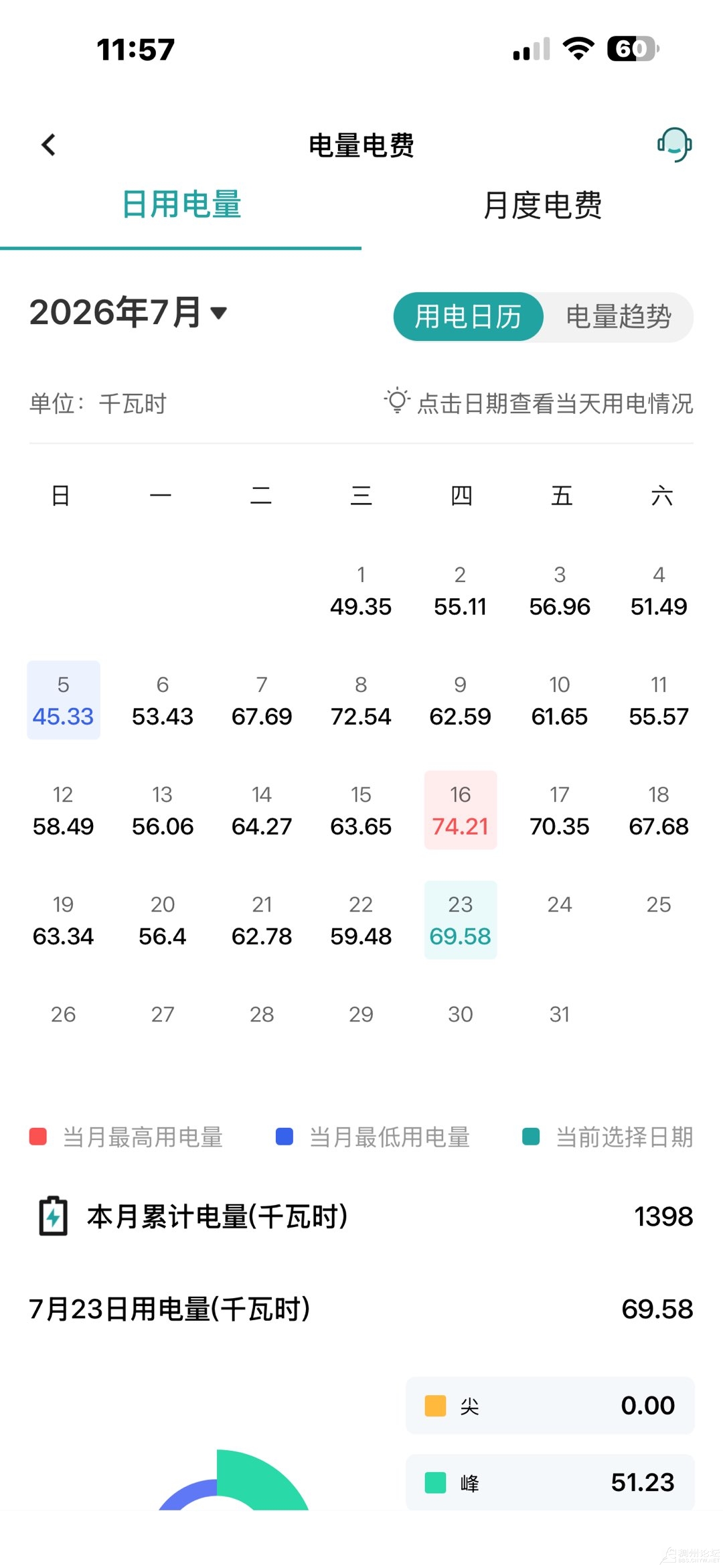Tap date 30 in calendar
This screenshot has height=1568, width=723.
pyautogui.click(x=460, y=1015)
